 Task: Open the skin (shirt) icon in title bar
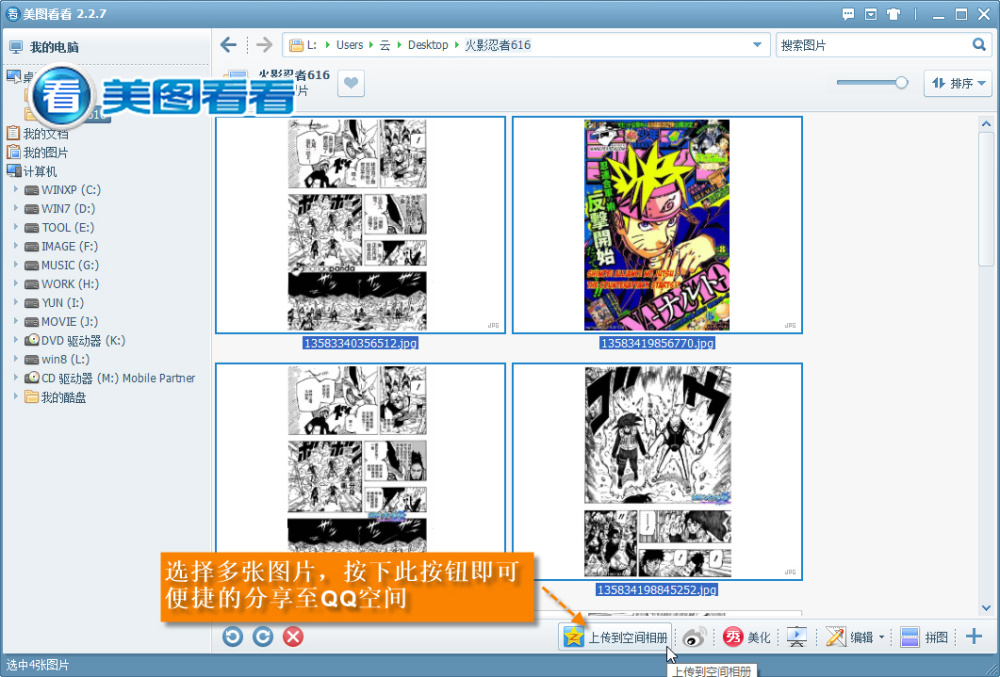point(893,14)
